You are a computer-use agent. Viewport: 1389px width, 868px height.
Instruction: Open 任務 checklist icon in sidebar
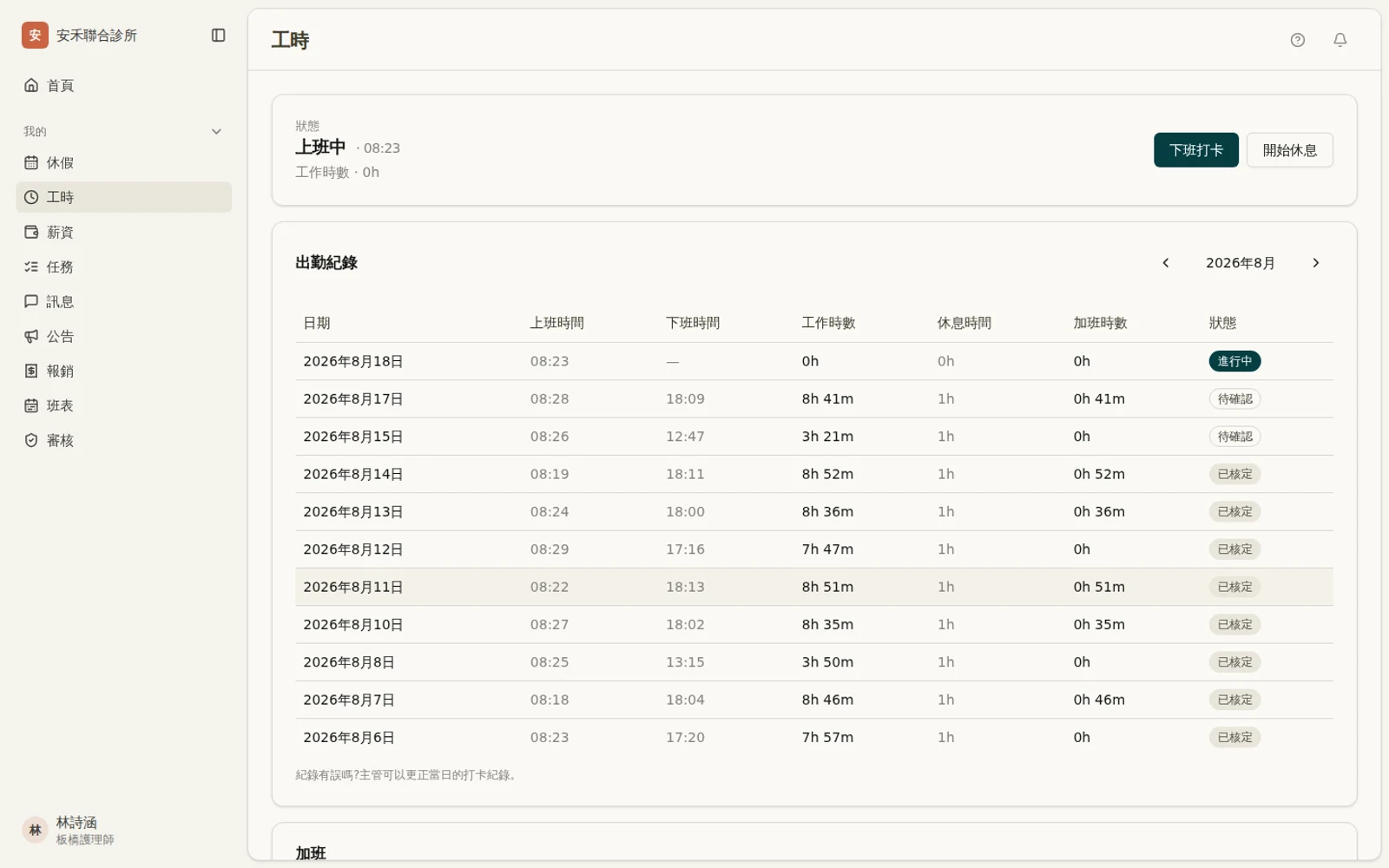tap(31, 266)
